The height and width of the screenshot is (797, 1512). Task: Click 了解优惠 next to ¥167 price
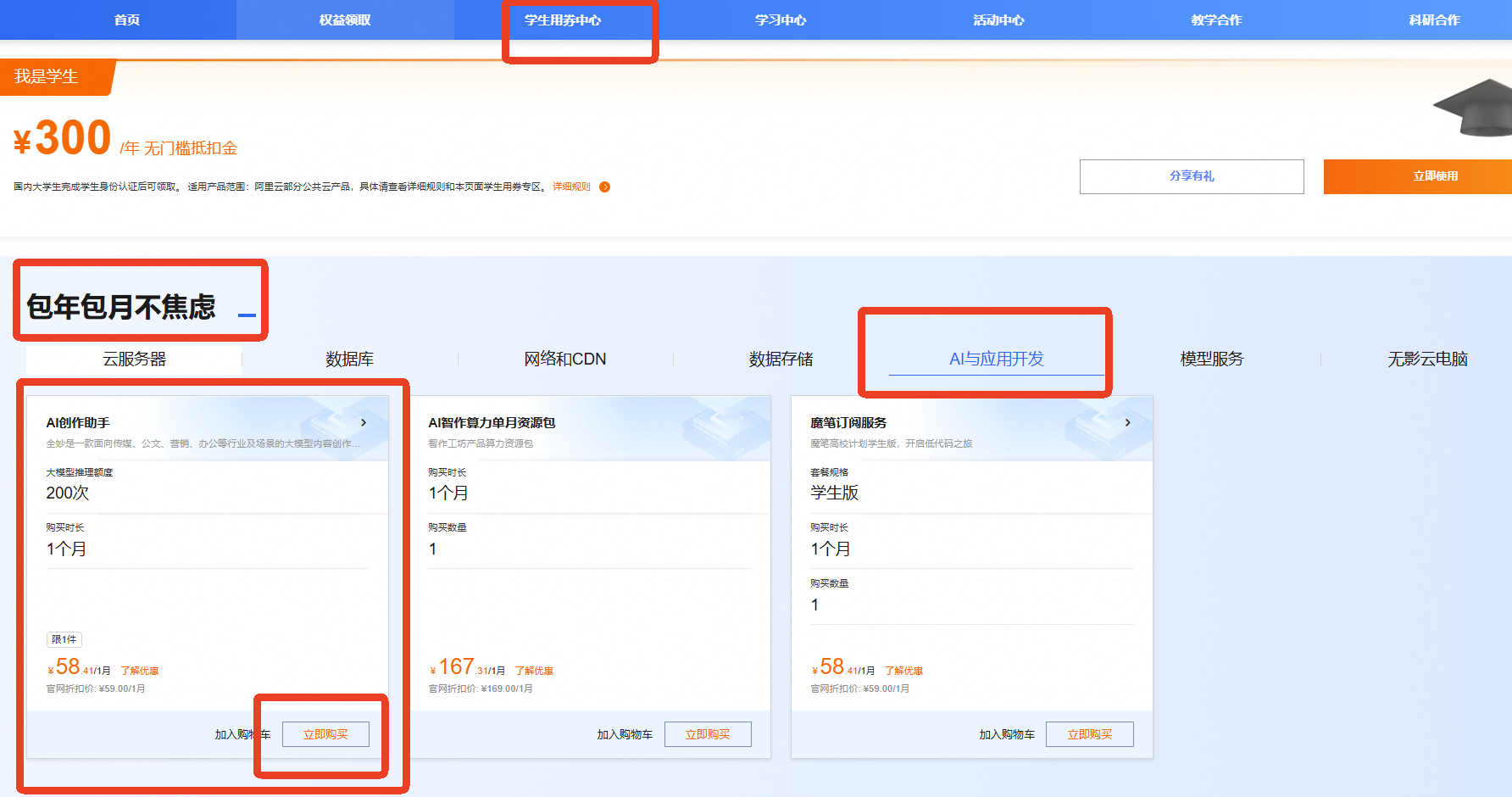coord(534,671)
